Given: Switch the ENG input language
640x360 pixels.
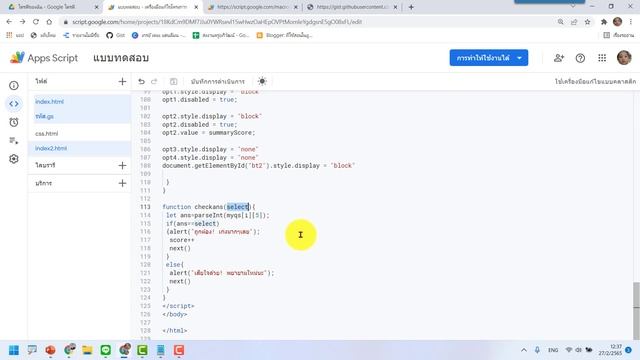Looking at the screenshot, I should point(553,350).
